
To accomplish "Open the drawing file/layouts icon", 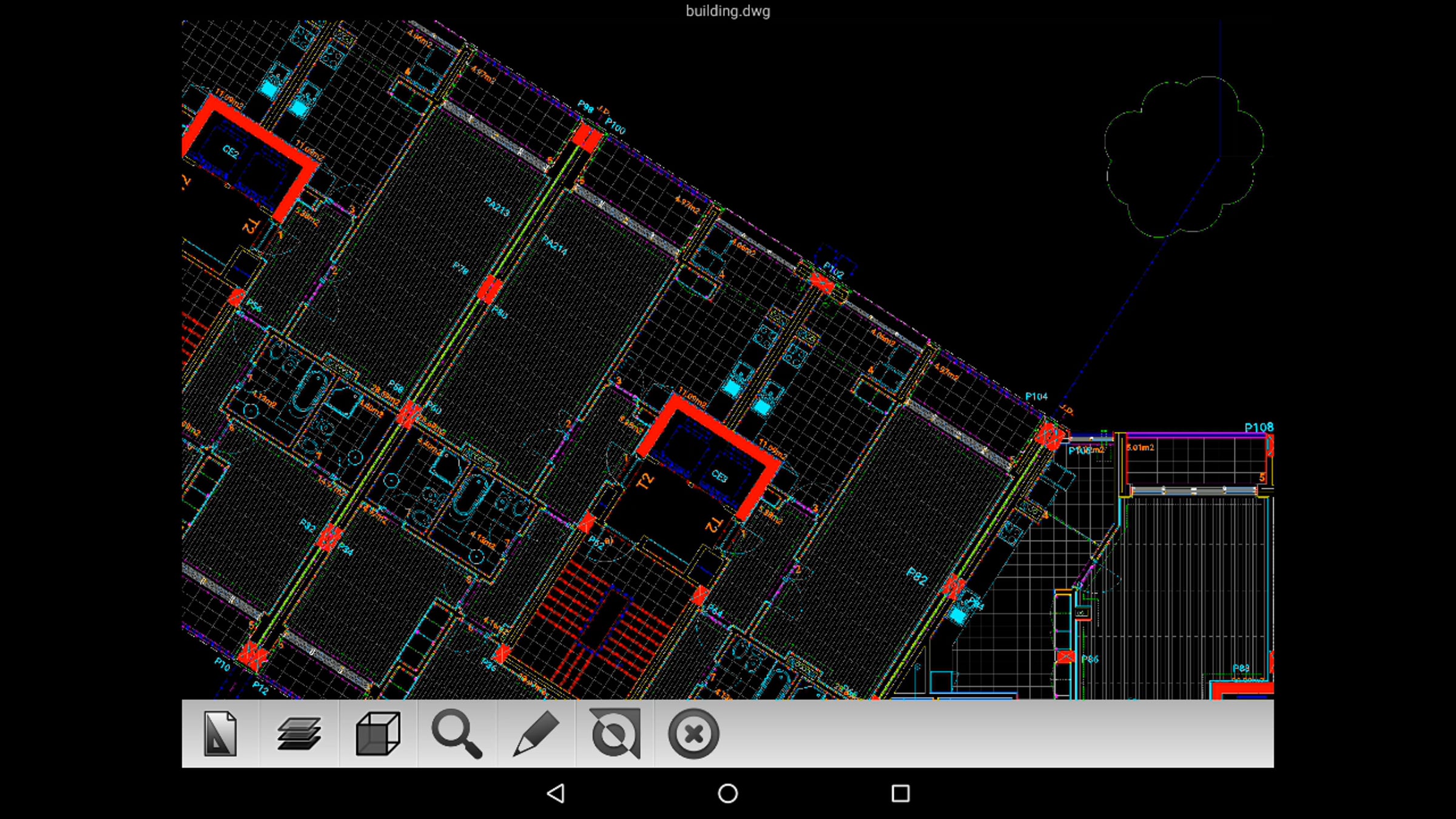I will click(220, 733).
